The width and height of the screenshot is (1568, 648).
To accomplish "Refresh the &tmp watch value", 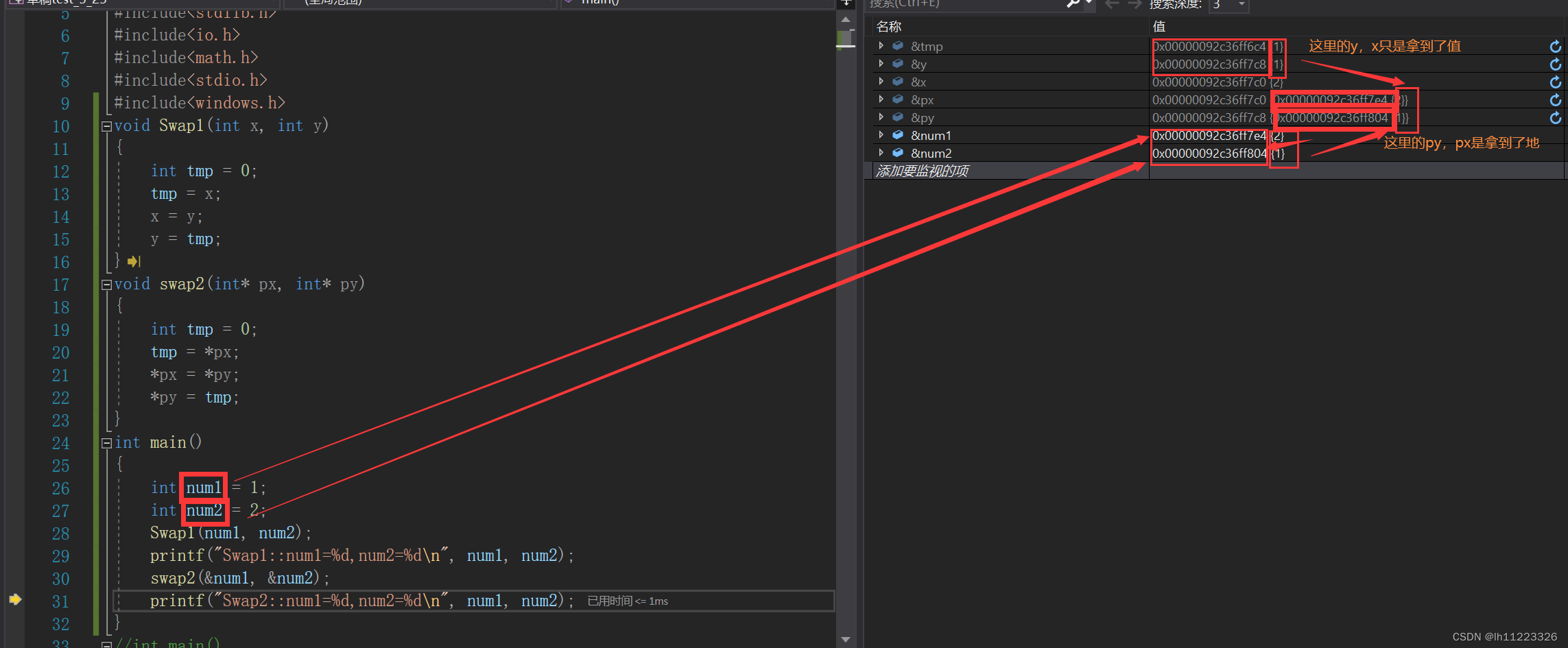I will (x=1555, y=46).
